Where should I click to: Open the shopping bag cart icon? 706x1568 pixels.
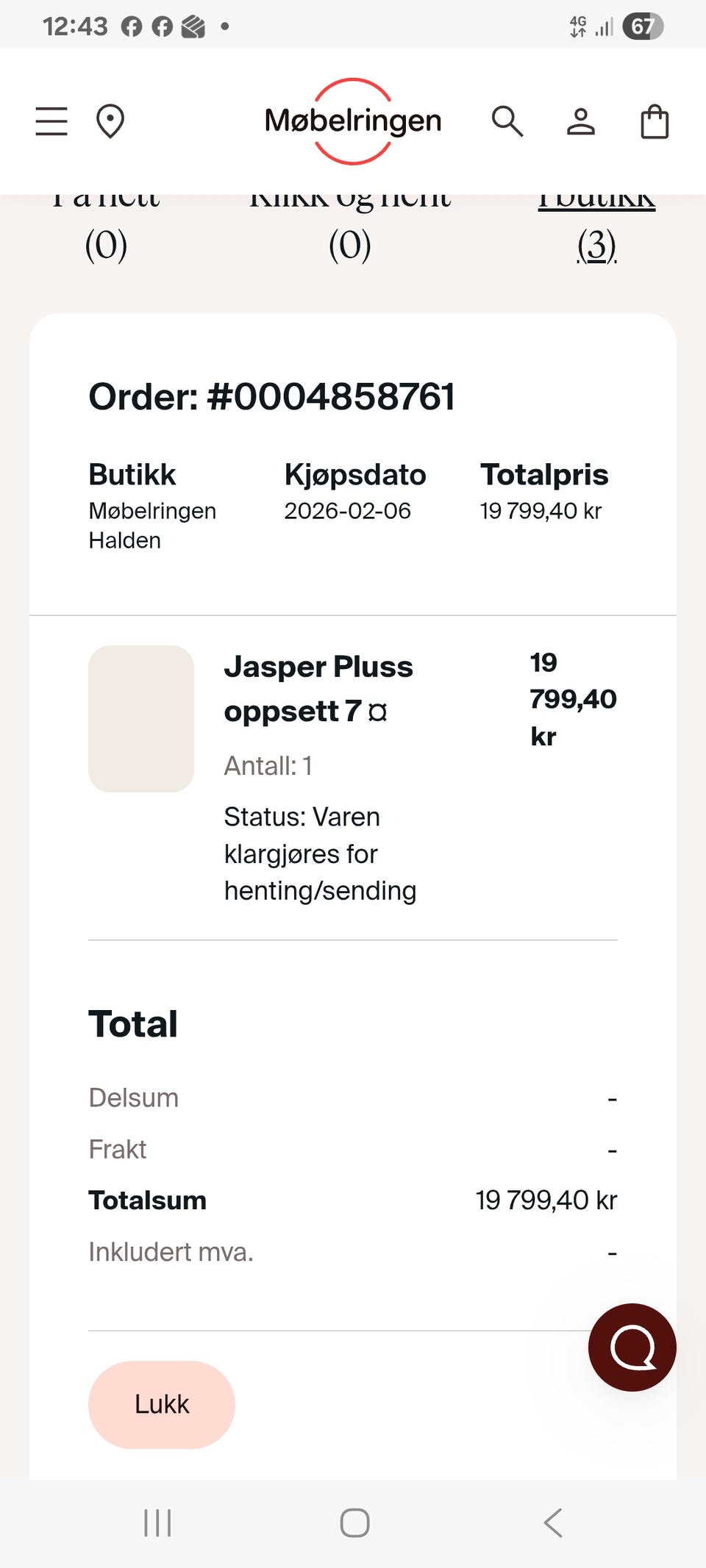point(655,121)
